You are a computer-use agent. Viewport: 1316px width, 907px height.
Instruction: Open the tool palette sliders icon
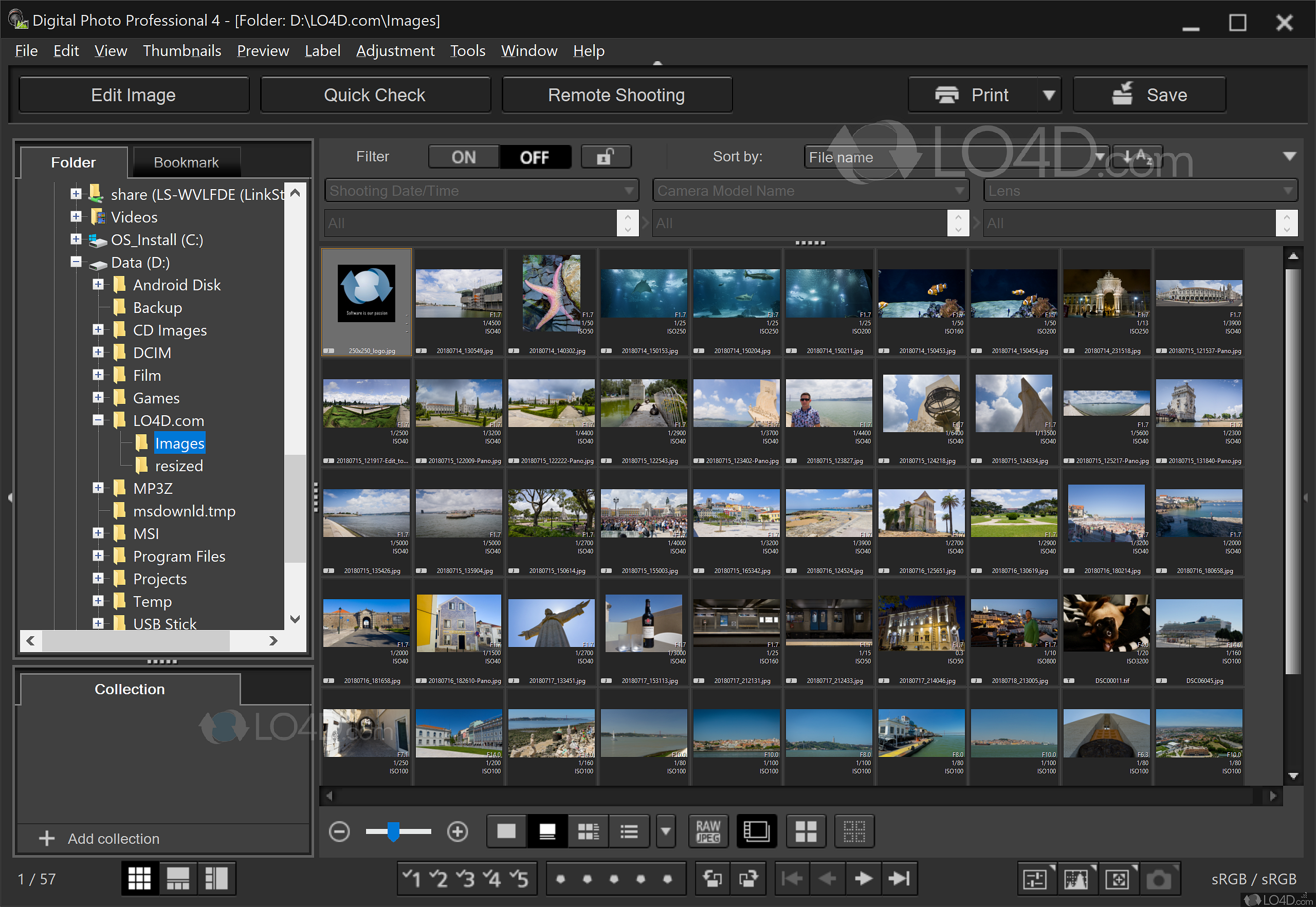[x=1035, y=879]
